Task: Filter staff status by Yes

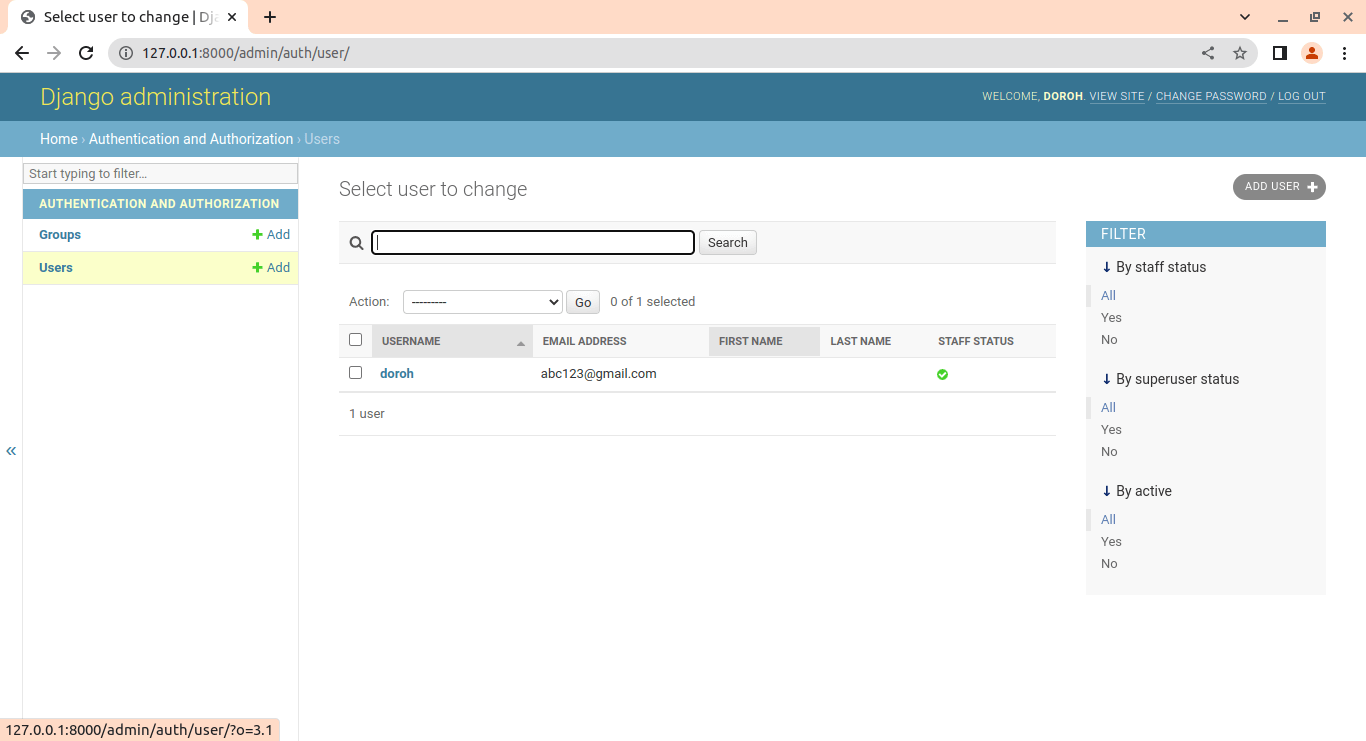Action: pyautogui.click(x=1111, y=318)
